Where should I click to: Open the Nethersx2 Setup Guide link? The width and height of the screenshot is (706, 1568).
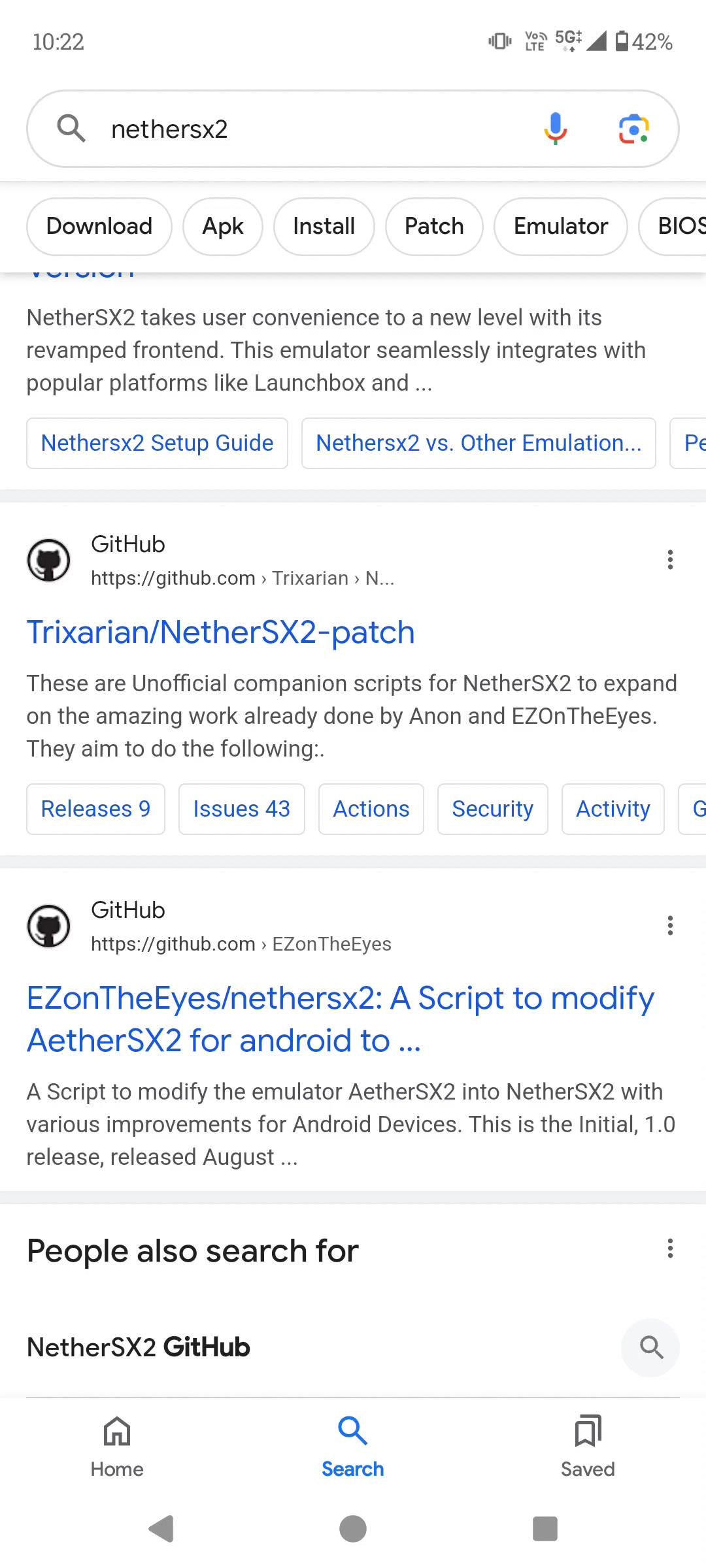[x=157, y=443]
